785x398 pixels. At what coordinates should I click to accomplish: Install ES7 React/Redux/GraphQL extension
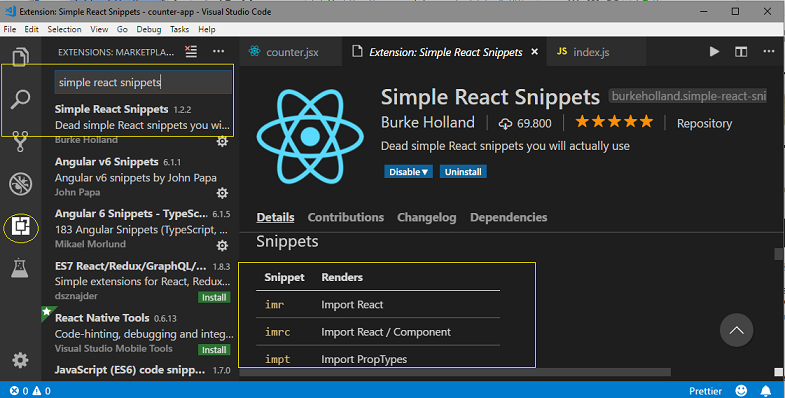pos(214,297)
